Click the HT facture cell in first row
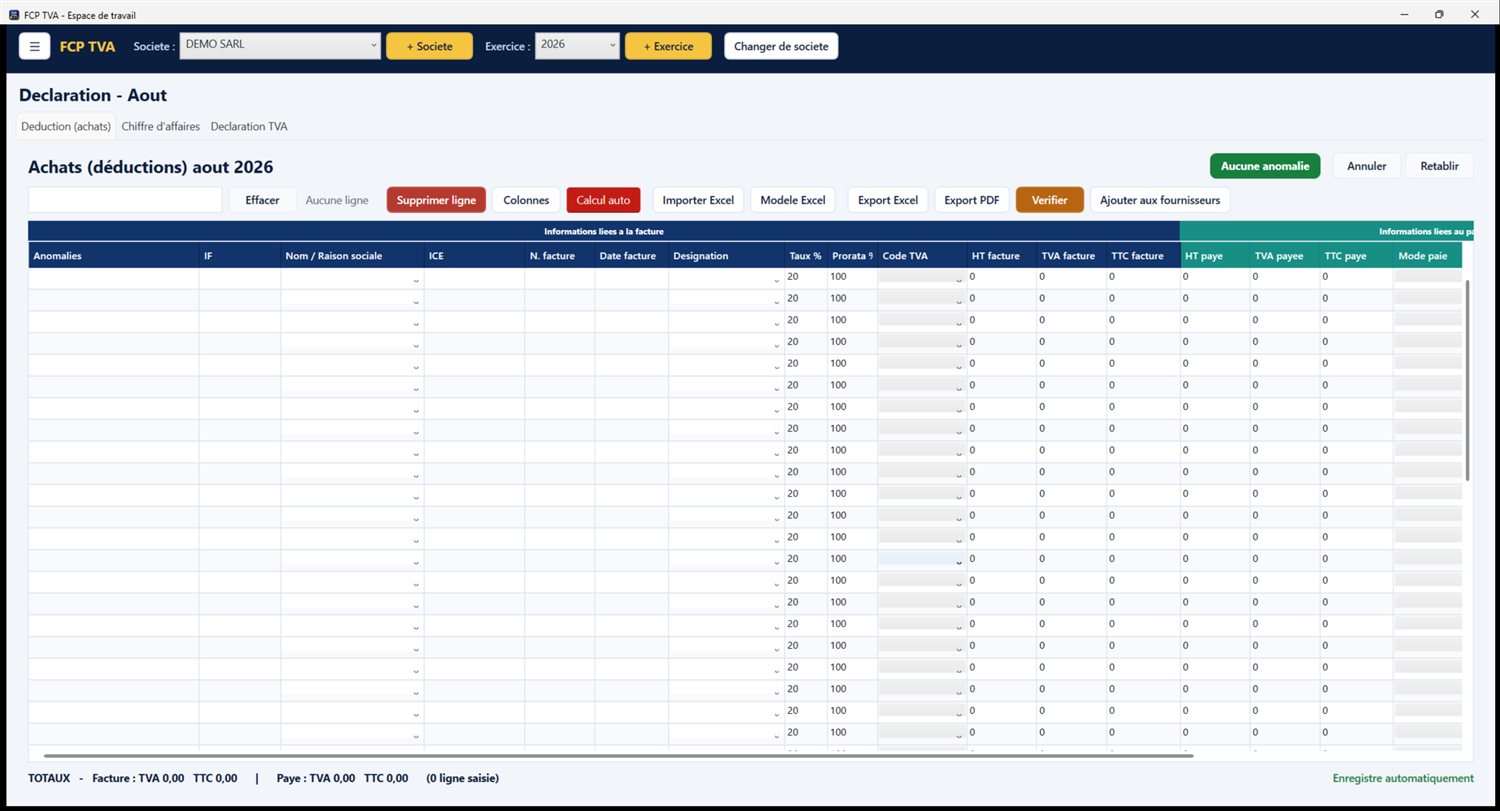The image size is (1500, 811). (1001, 277)
